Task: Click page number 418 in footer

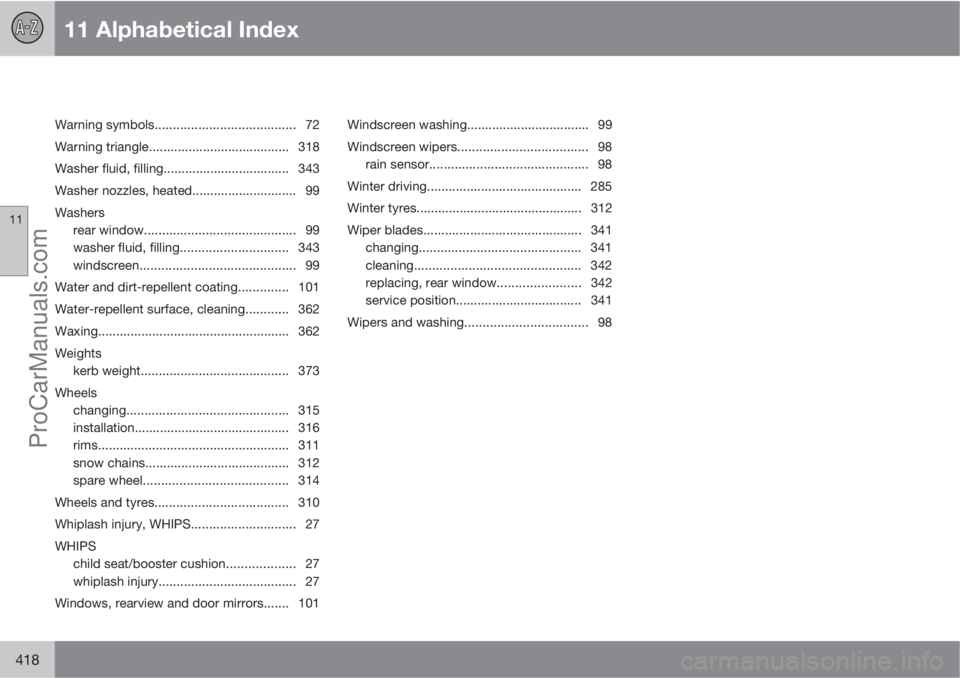Action: tap(27, 660)
